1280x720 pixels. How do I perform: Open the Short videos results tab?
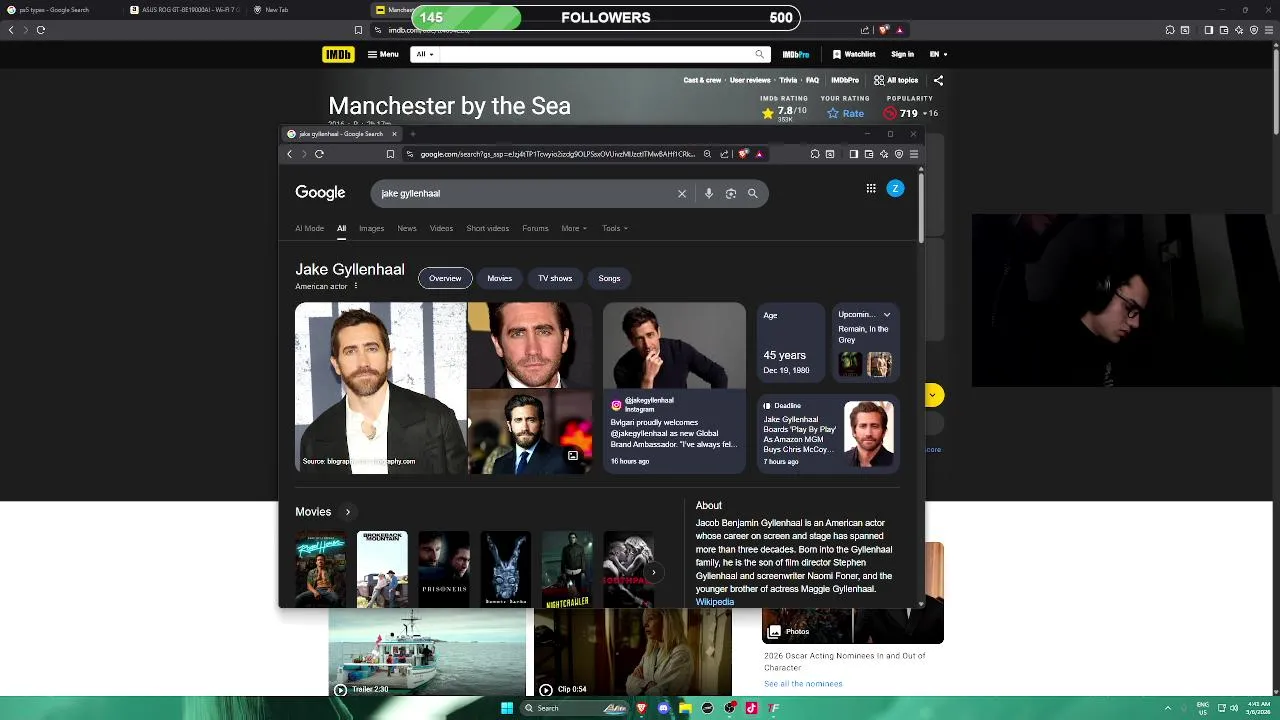tap(488, 228)
